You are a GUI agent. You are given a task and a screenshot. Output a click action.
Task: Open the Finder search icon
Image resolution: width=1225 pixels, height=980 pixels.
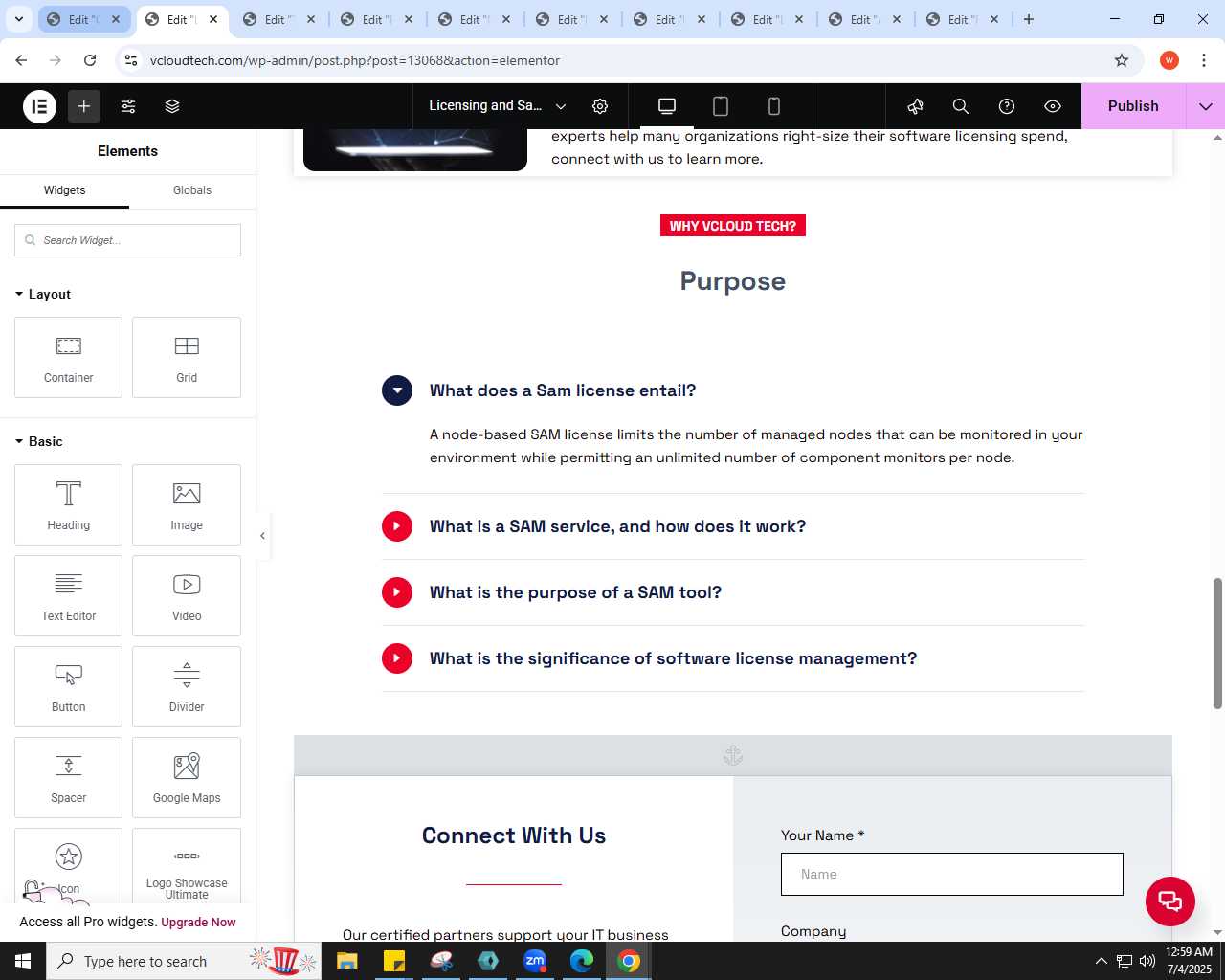coord(961,106)
